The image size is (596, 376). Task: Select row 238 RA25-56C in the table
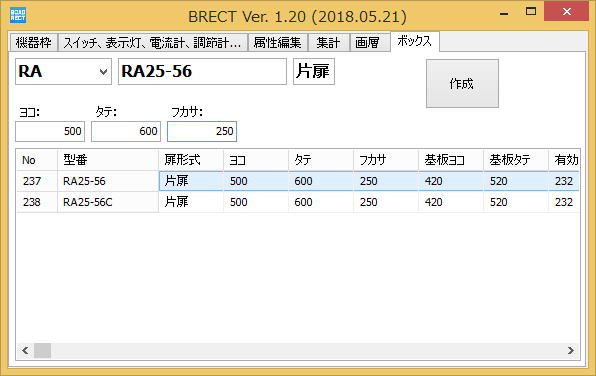(x=298, y=202)
